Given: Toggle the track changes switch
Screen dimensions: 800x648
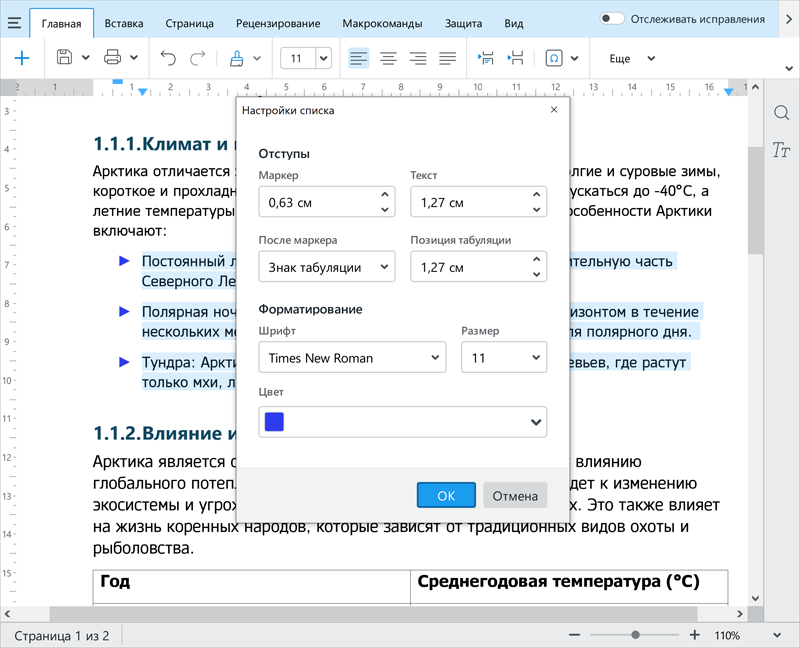Looking at the screenshot, I should 612,19.
